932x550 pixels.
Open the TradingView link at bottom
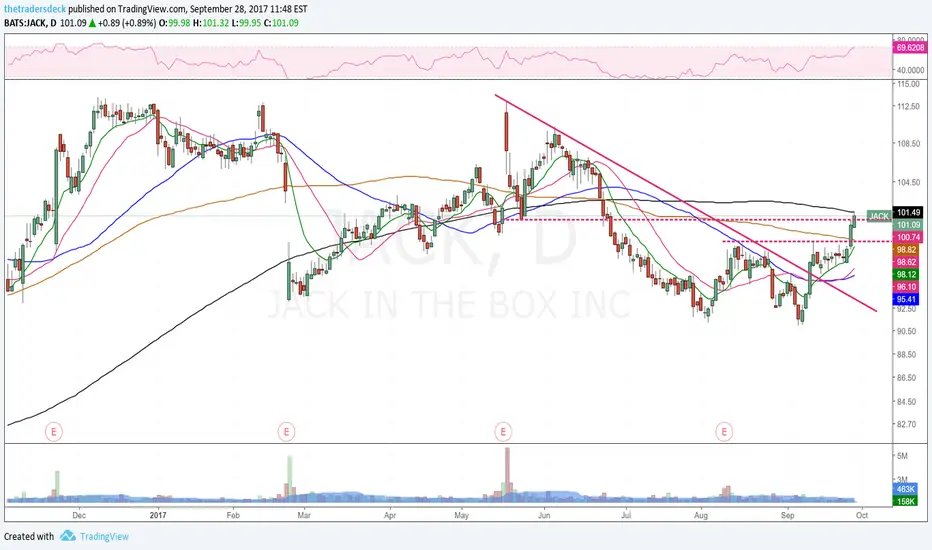(105, 536)
